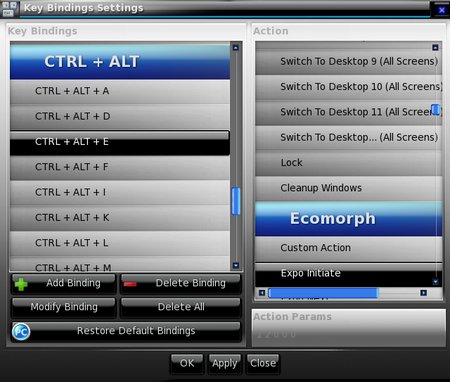Click the Action list scroll-up arrow
Image resolution: width=450 pixels, height=382 pixels.
435,47
